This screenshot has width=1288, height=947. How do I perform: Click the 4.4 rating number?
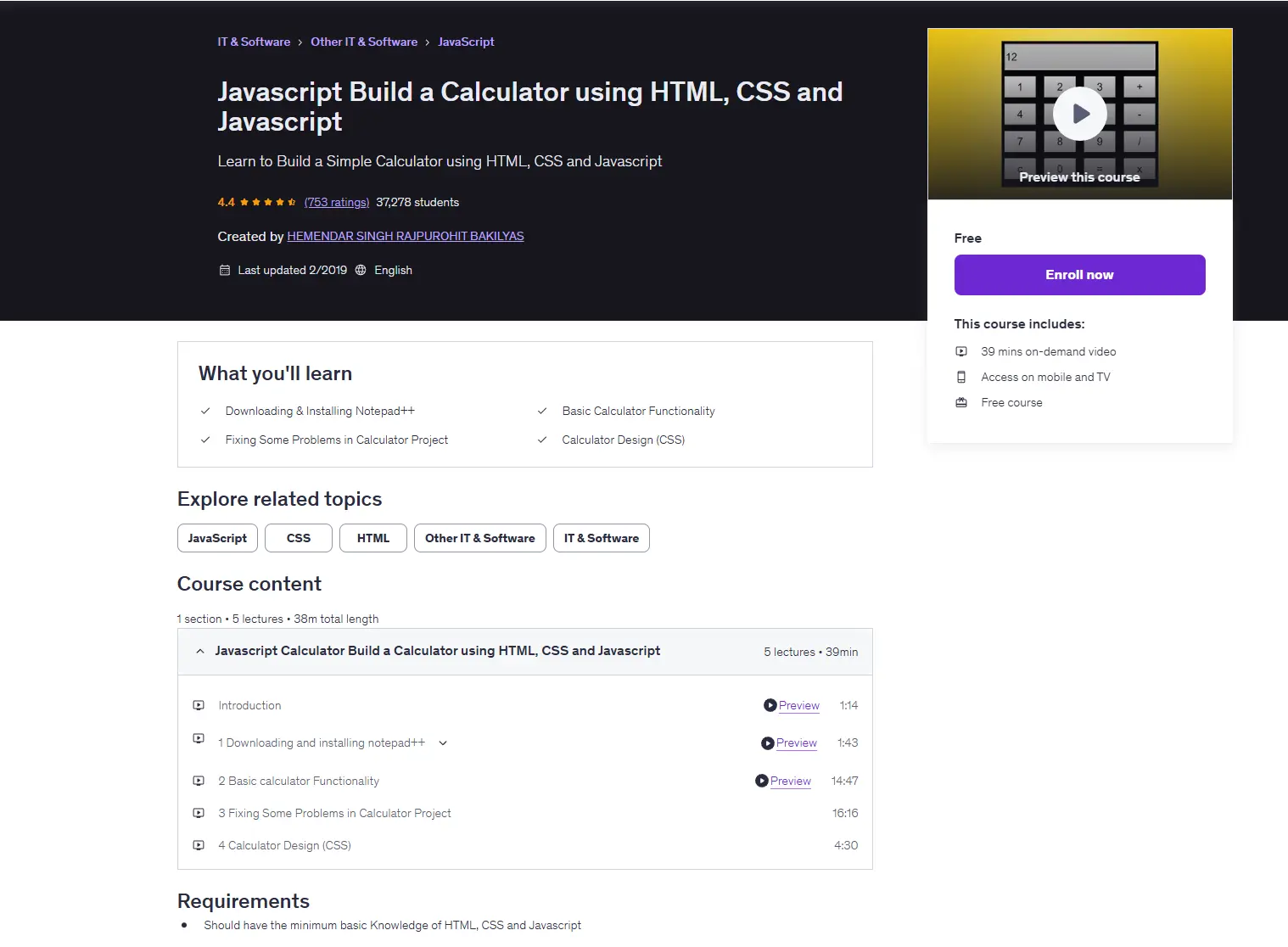click(x=226, y=202)
